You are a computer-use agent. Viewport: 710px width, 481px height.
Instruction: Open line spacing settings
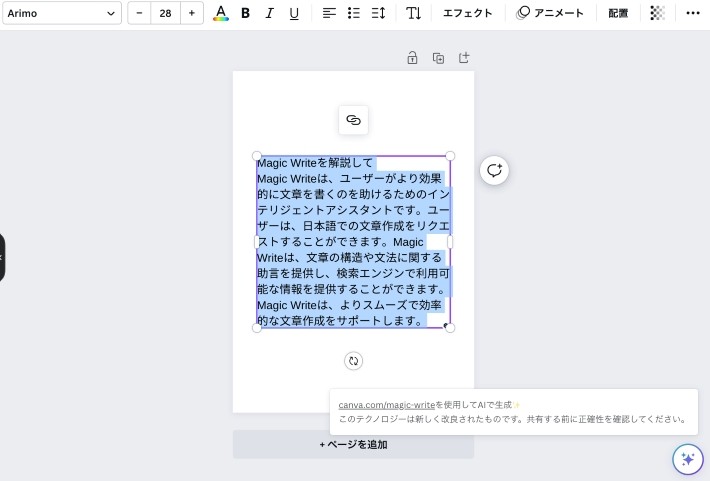click(378, 13)
